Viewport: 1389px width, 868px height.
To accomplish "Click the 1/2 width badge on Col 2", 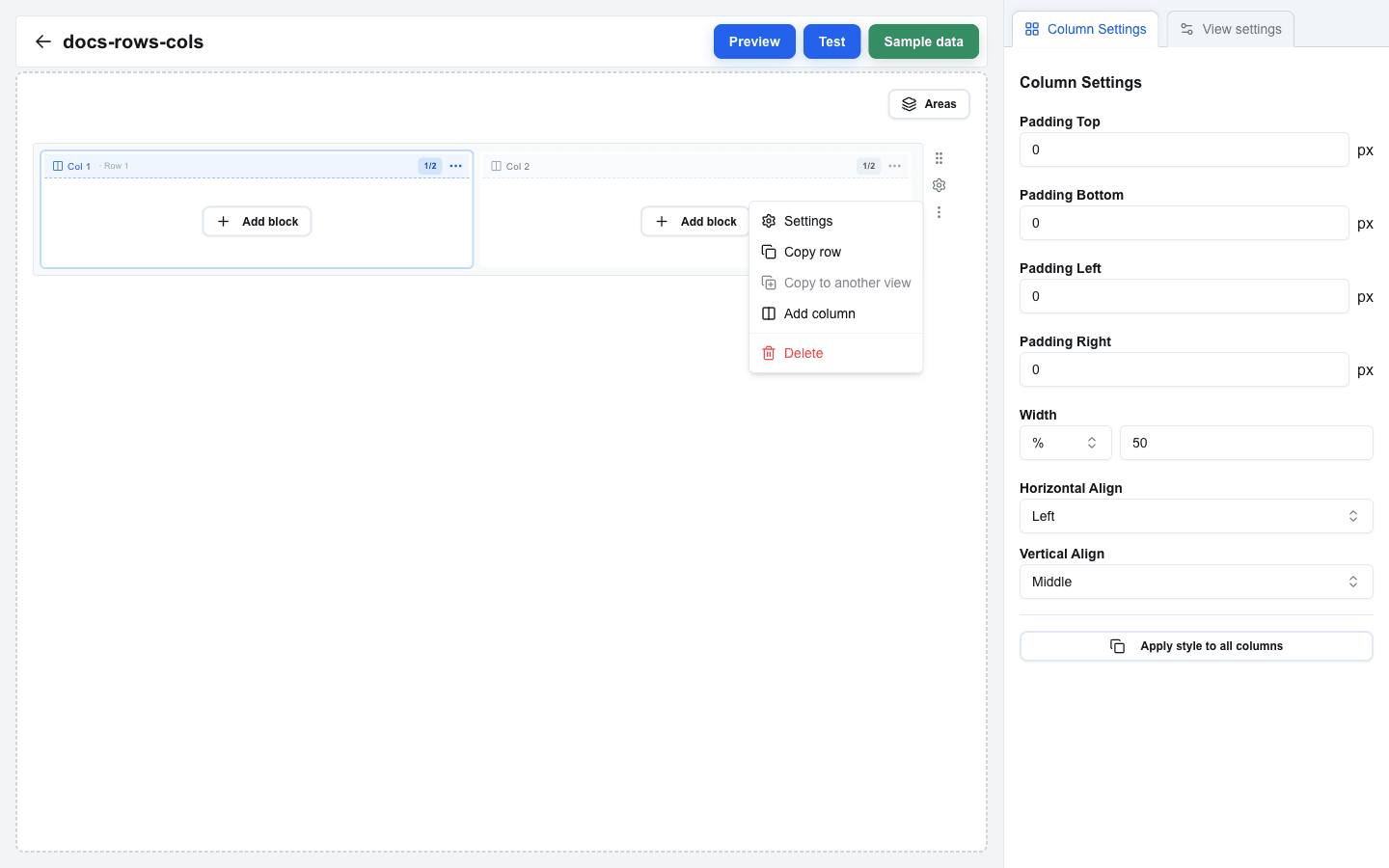I will tap(869, 166).
